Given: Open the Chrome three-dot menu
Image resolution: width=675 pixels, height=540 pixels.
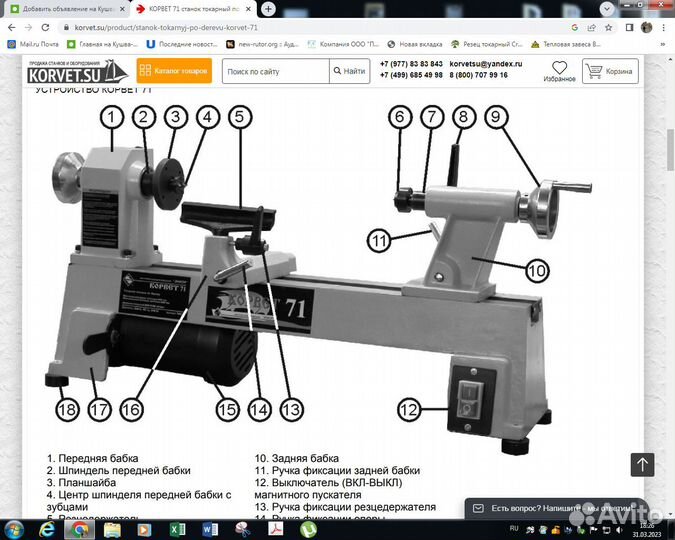Looking at the screenshot, I should (x=664, y=28).
